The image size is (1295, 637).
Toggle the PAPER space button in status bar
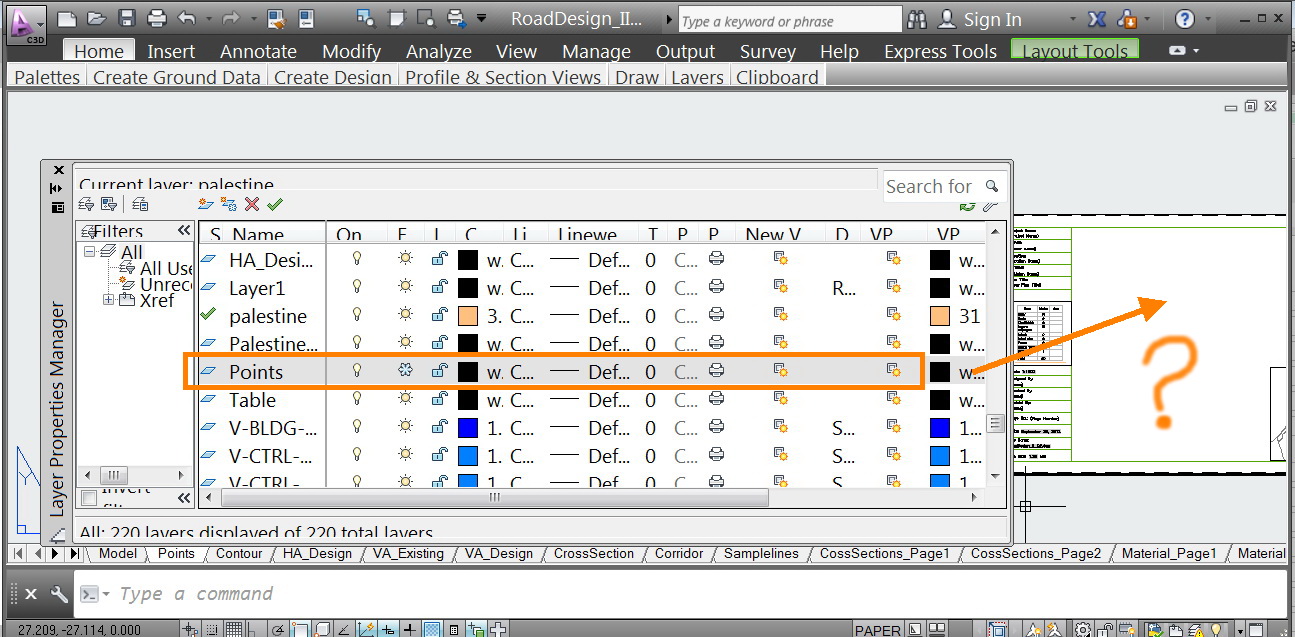tap(878, 630)
